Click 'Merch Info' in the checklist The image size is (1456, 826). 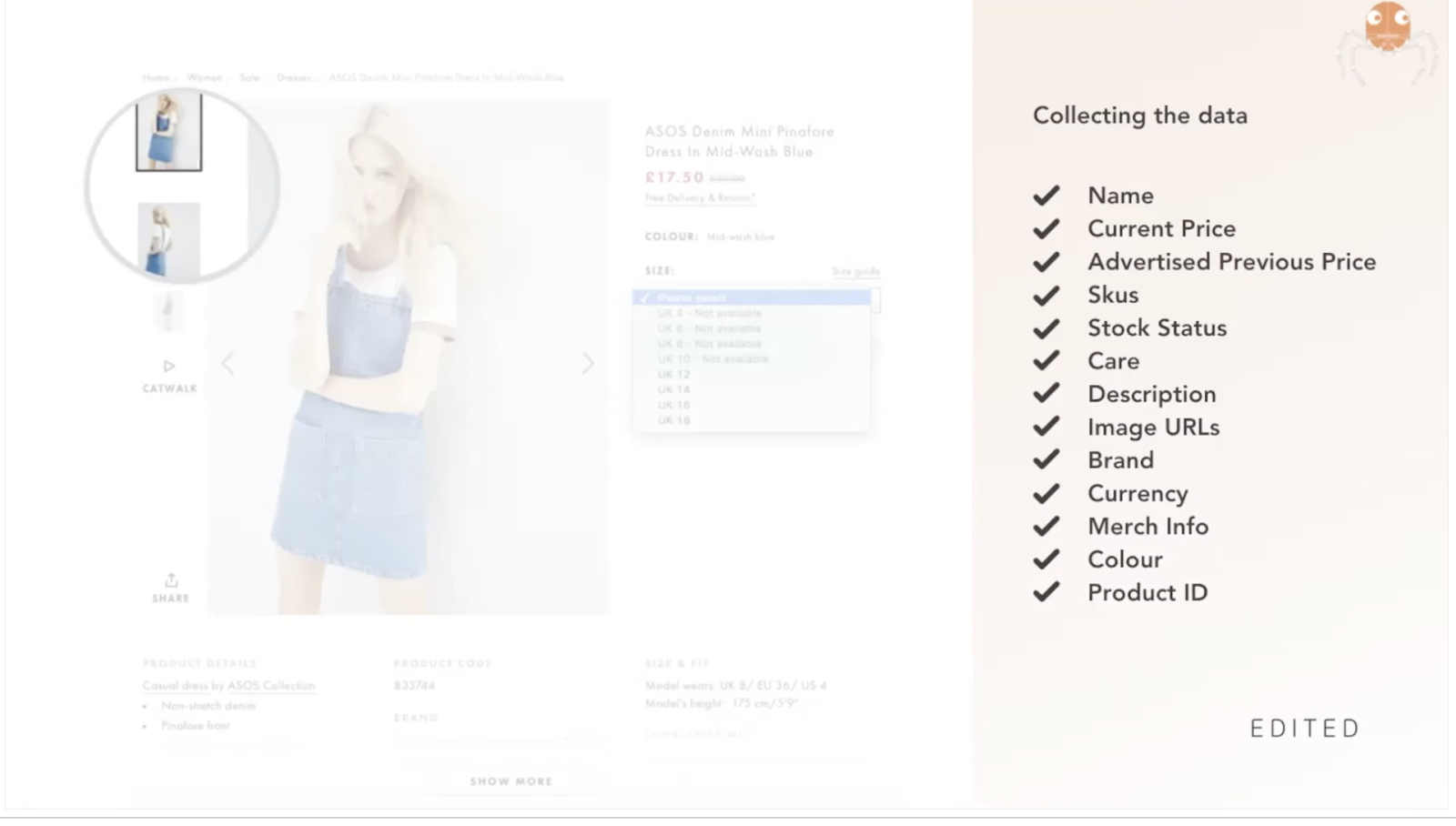pyautogui.click(x=1148, y=527)
